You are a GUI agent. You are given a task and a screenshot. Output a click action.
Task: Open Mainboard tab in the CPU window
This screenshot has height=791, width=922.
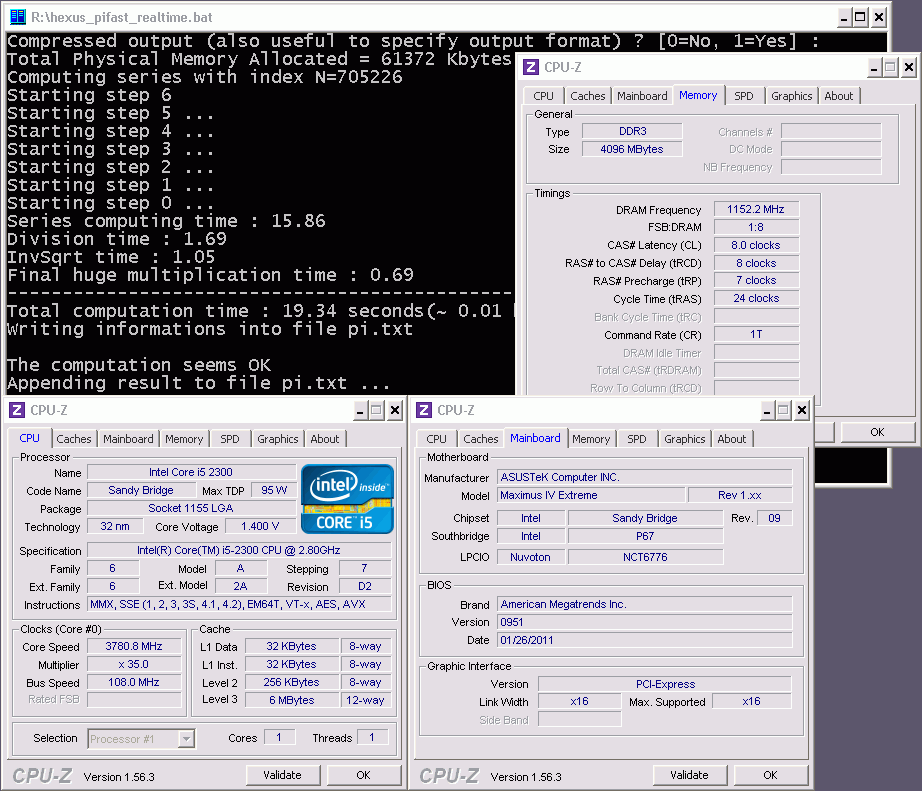coord(128,439)
